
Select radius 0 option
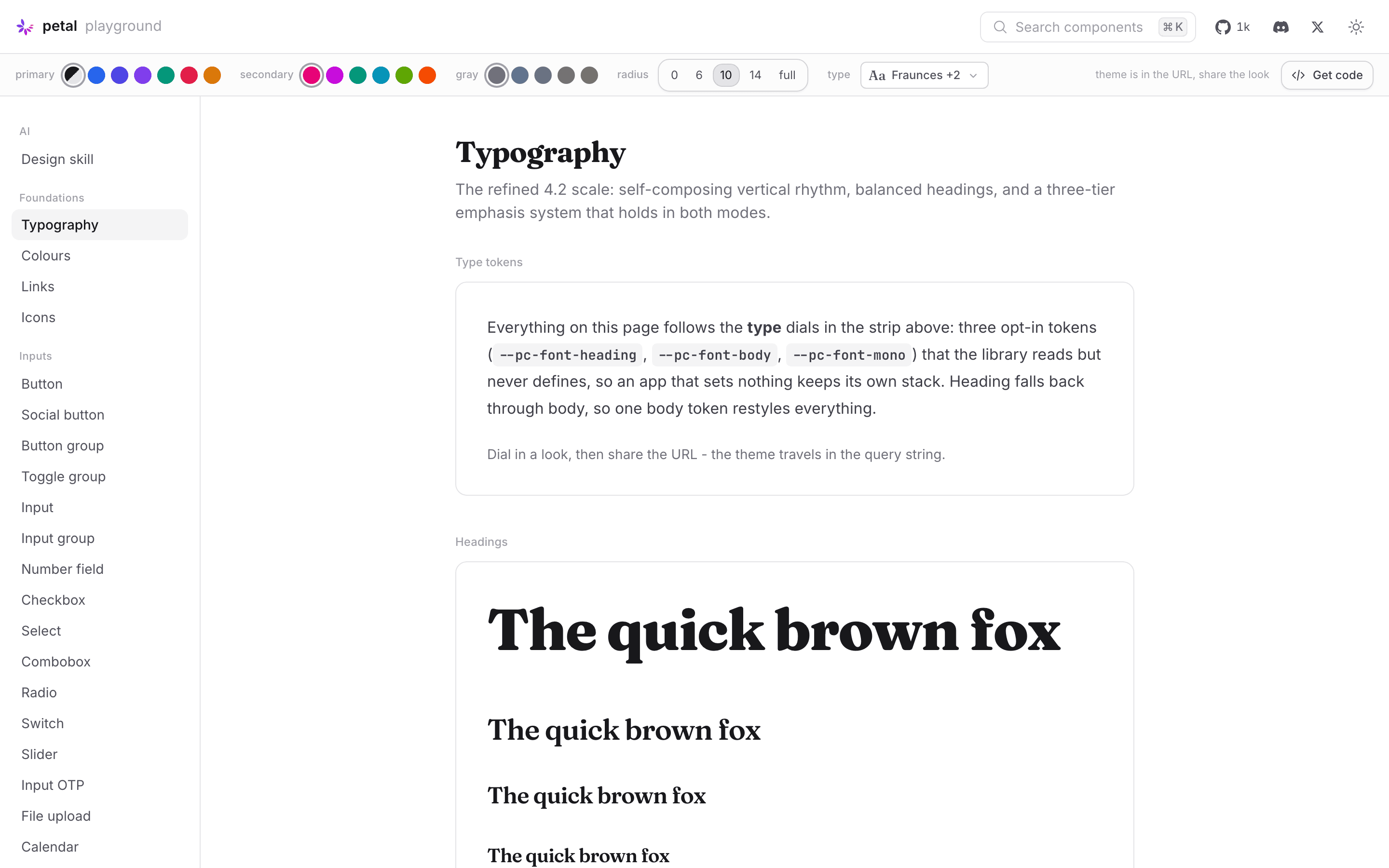(674, 75)
